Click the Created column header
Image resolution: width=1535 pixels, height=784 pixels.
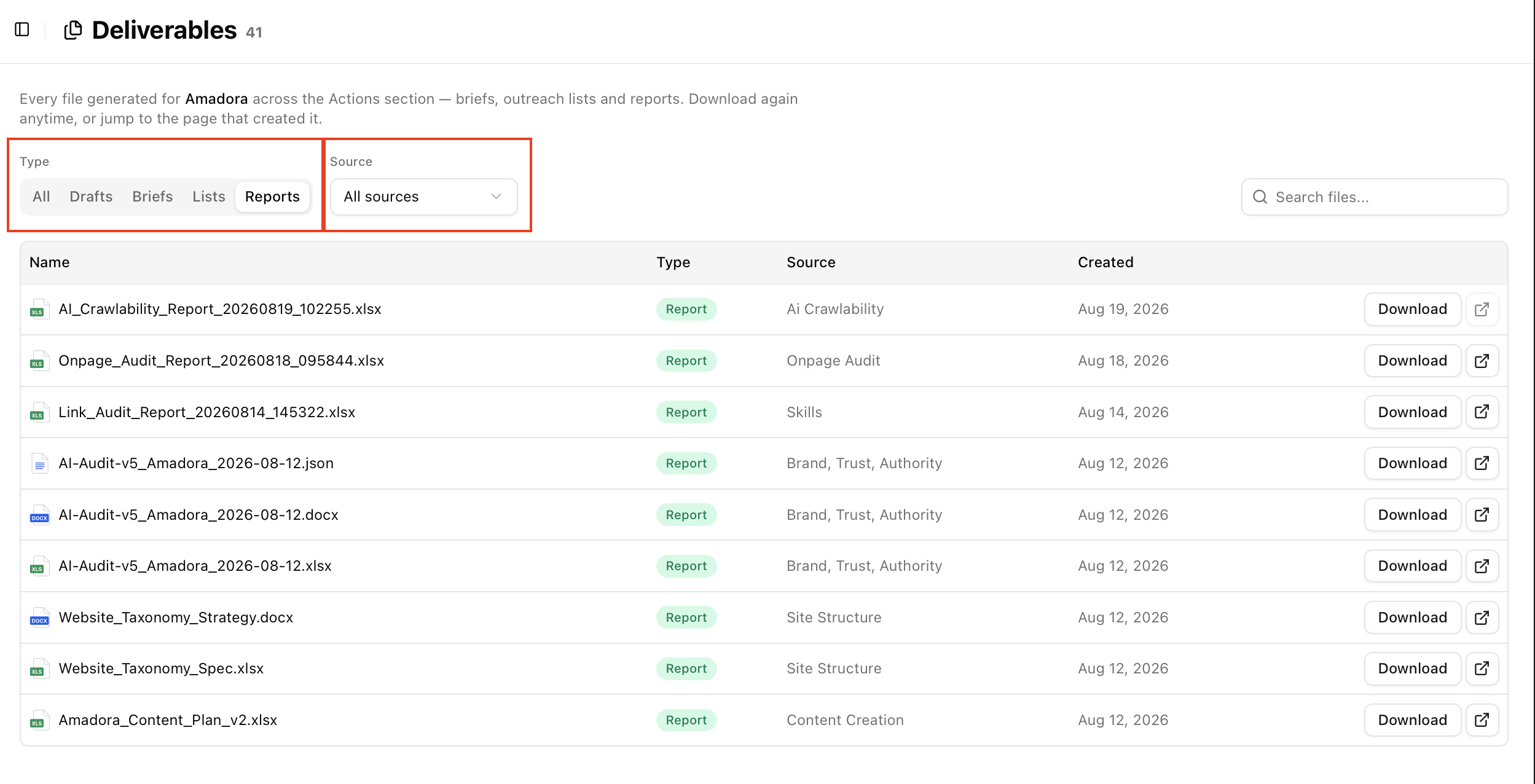point(1105,262)
